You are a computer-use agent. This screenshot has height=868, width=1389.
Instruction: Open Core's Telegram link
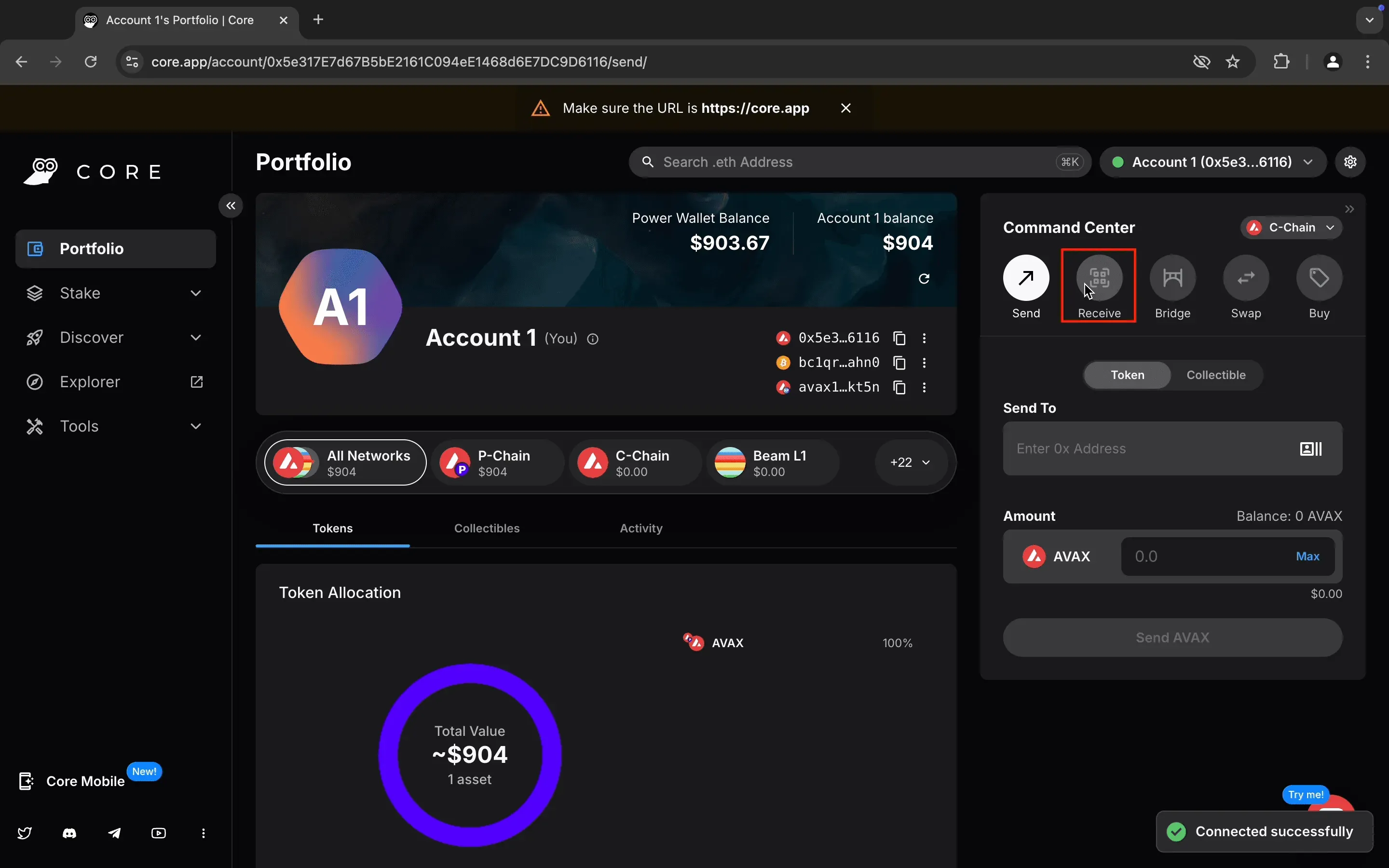pyautogui.click(x=114, y=833)
